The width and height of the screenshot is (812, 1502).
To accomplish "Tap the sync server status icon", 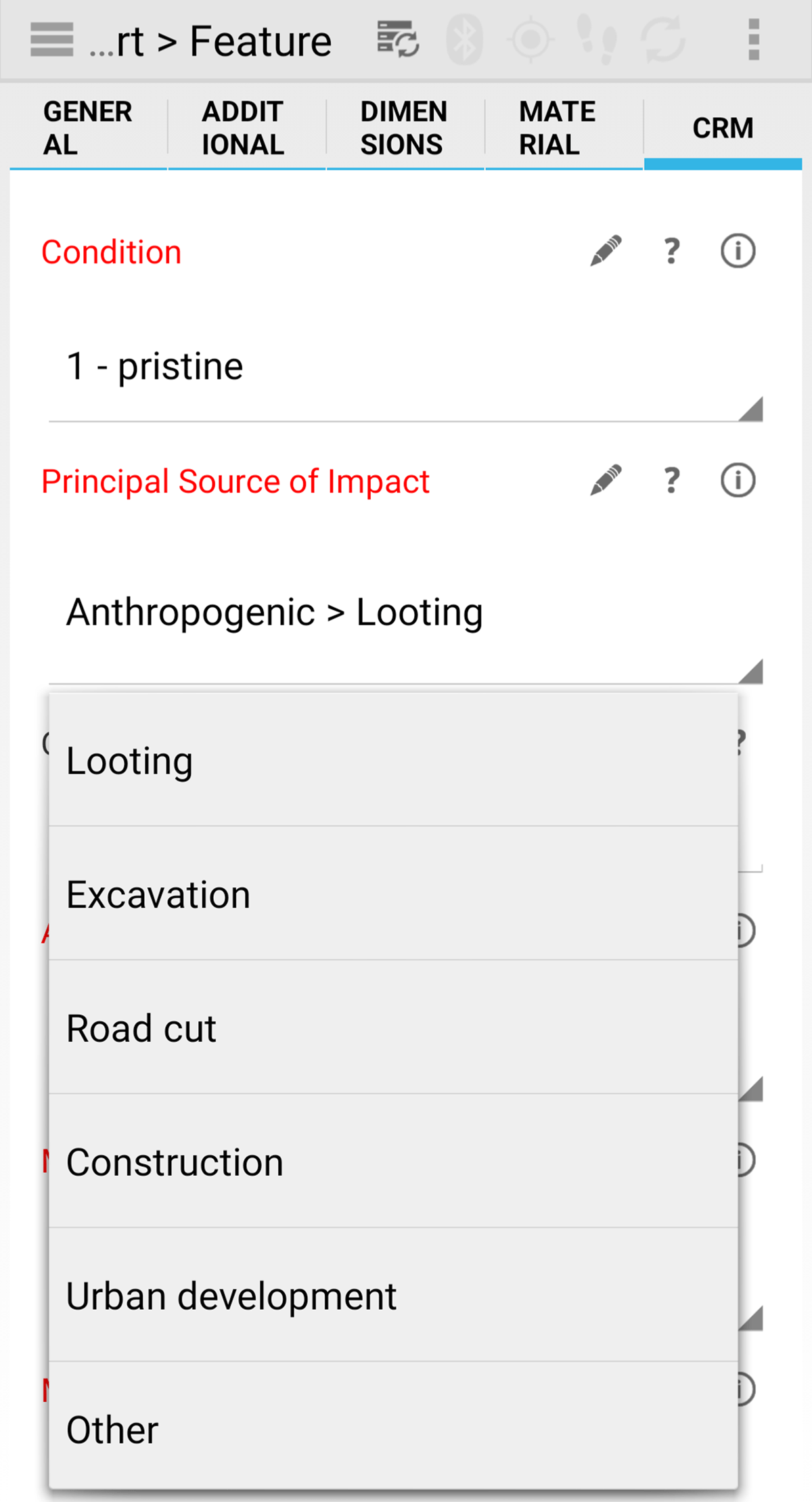I will click(398, 40).
